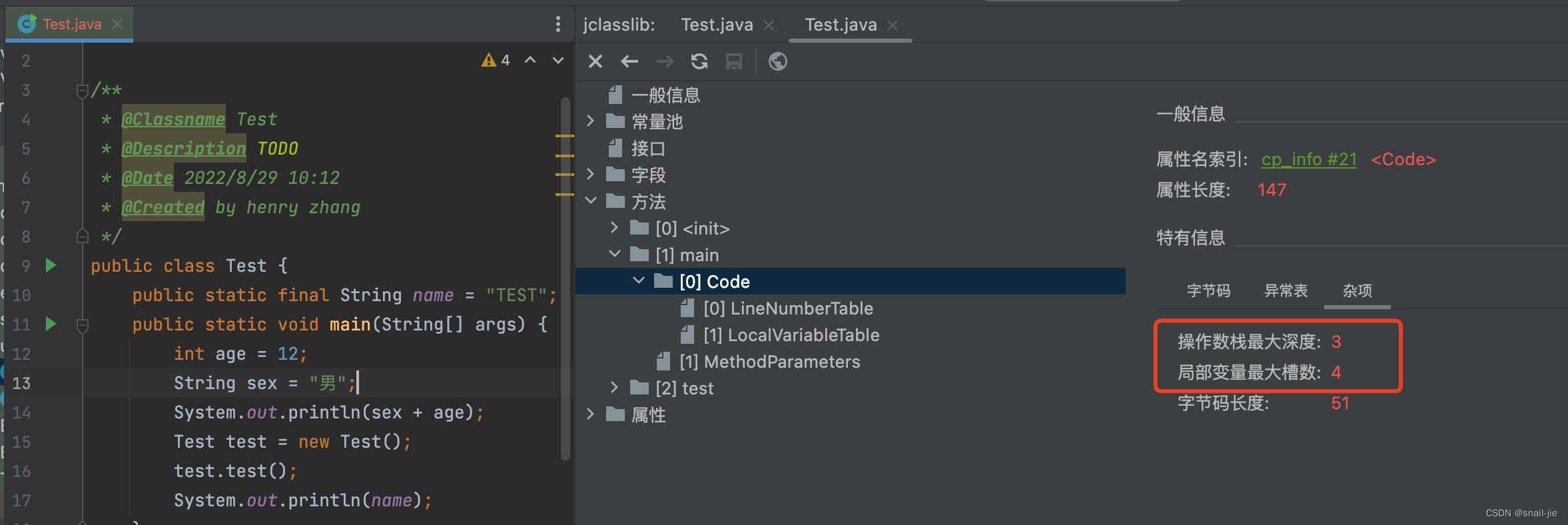Click the "男" string literal on line 13
Image resolution: width=1568 pixels, height=525 pixels.
point(328,382)
